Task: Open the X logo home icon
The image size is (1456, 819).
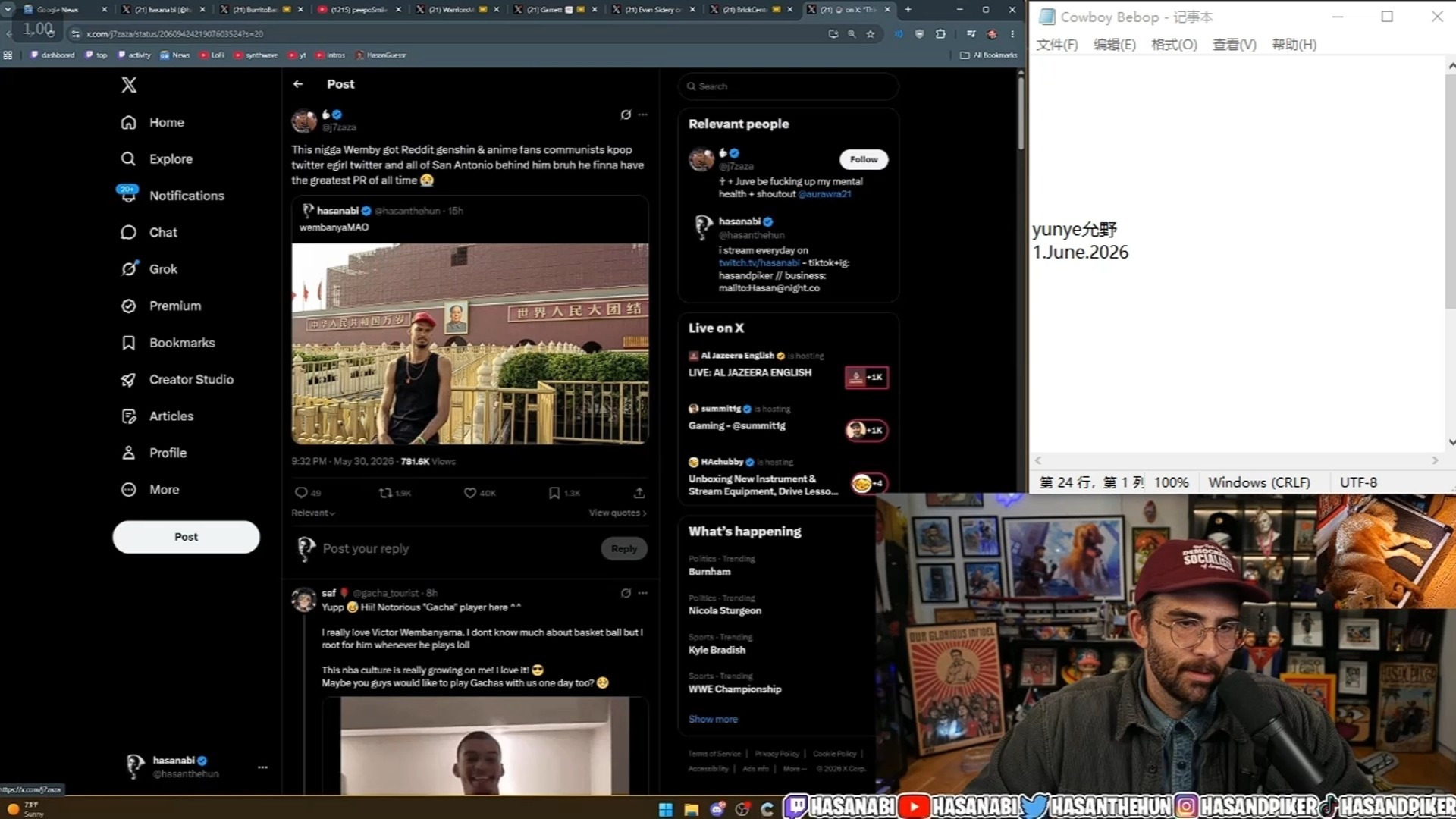Action: pyautogui.click(x=129, y=85)
